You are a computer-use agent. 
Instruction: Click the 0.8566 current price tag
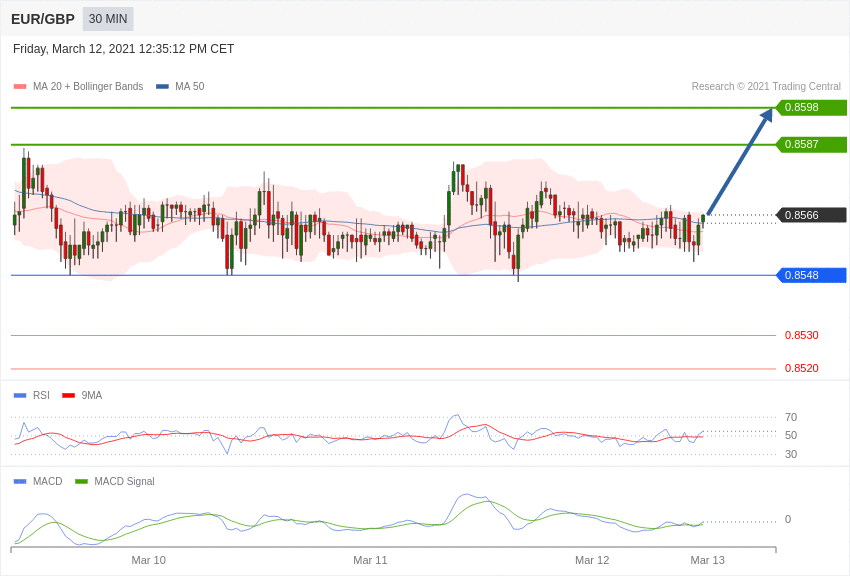pyautogui.click(x=812, y=215)
